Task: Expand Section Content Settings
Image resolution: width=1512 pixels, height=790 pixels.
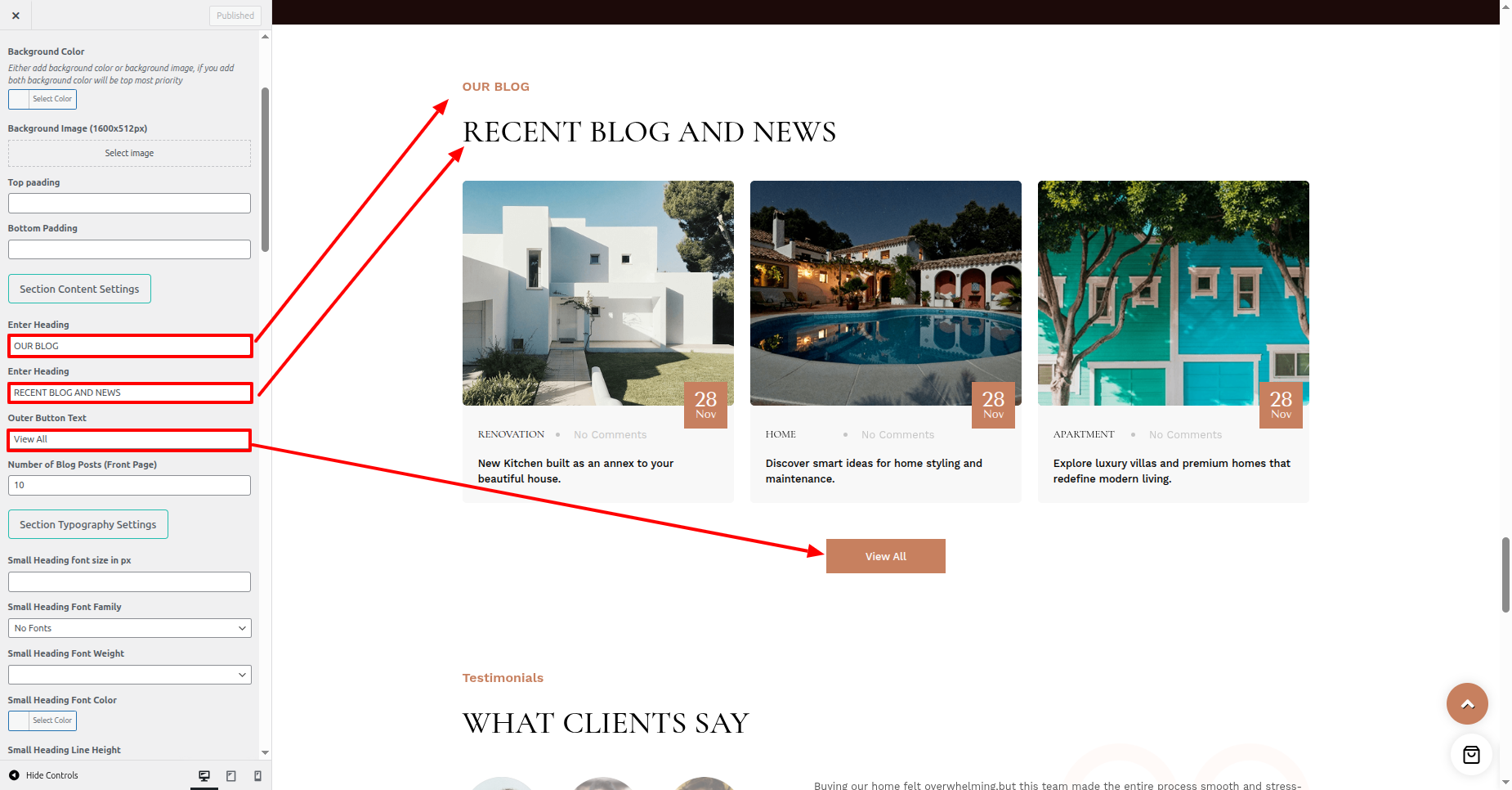Action: [79, 289]
